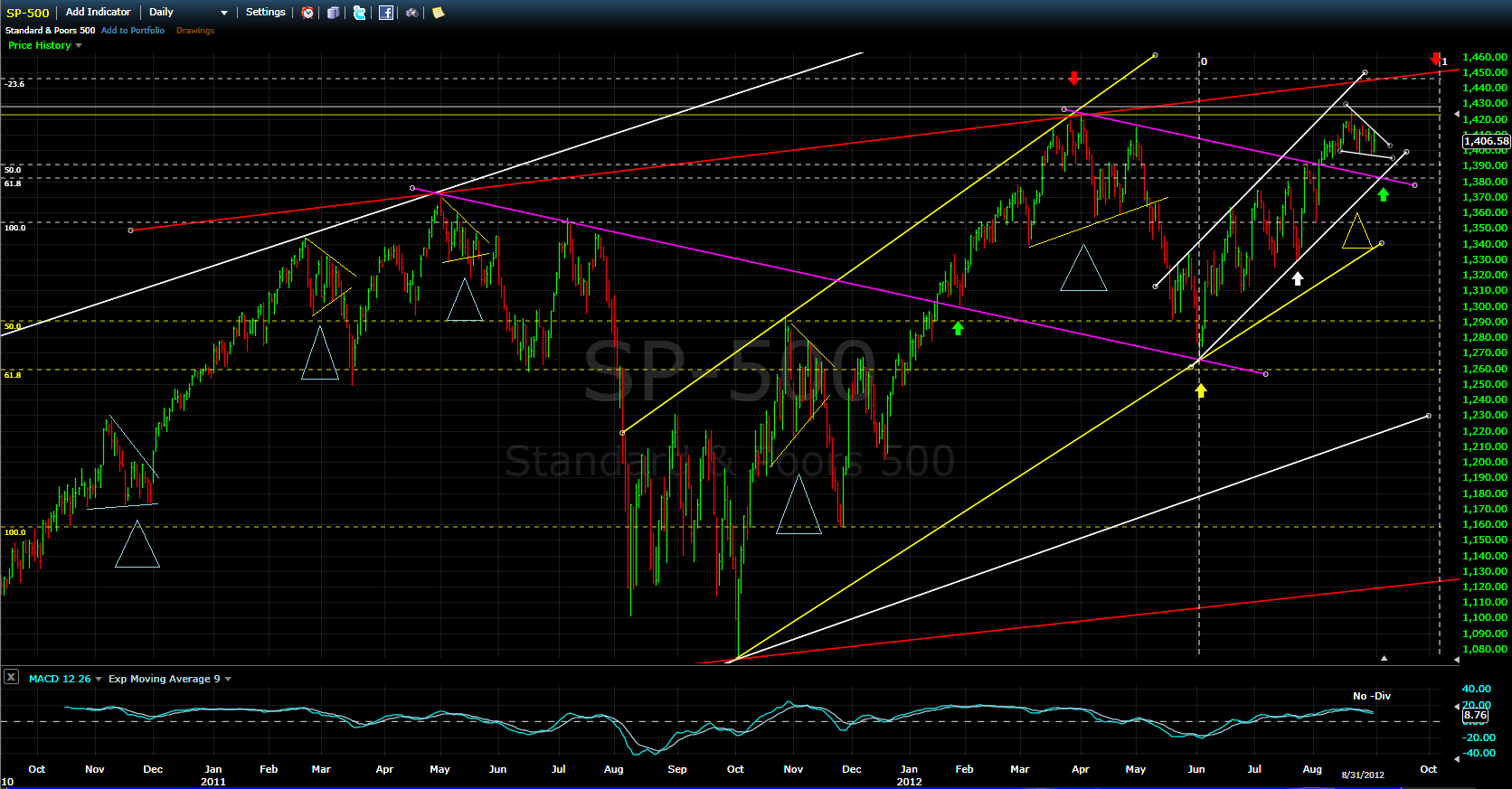
Task: Click red down arrow at top right corner
Action: point(1435,60)
